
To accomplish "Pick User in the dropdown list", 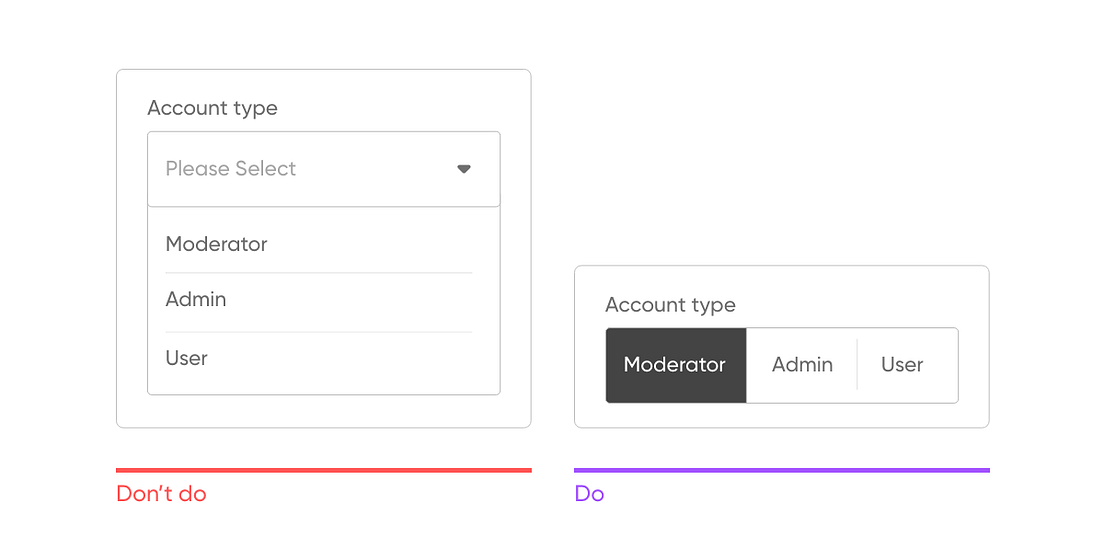I will click(x=187, y=358).
